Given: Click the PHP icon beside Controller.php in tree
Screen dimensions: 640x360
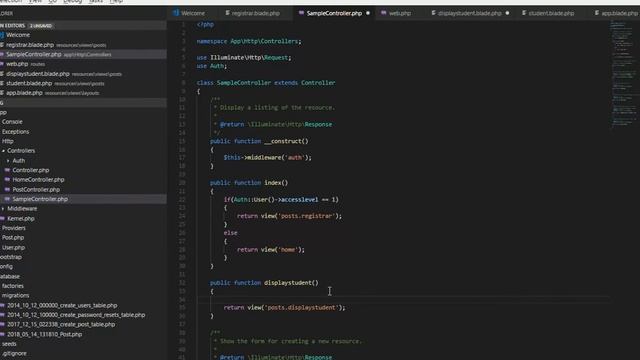Looking at the screenshot, I should point(7,170).
